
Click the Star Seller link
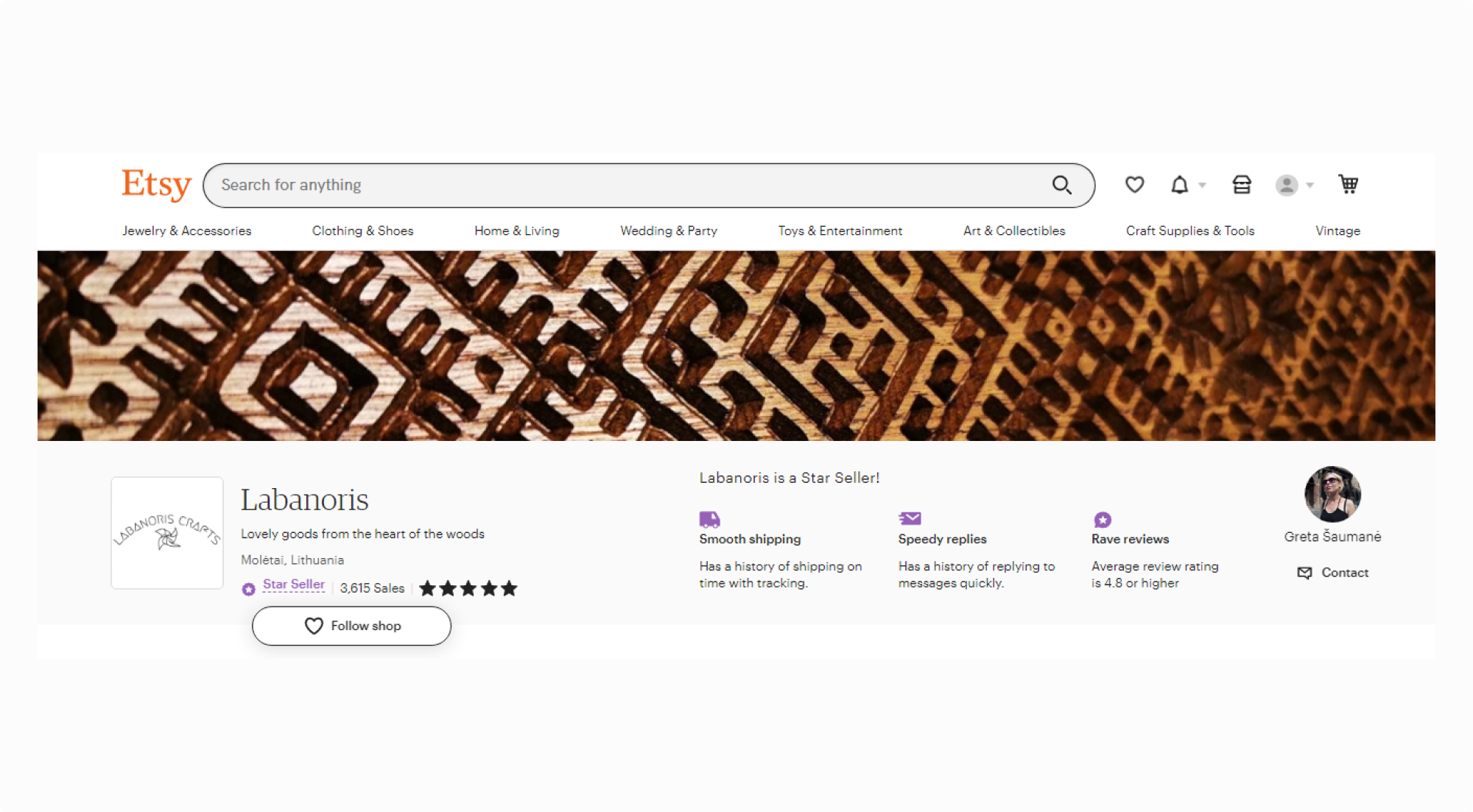(x=294, y=585)
